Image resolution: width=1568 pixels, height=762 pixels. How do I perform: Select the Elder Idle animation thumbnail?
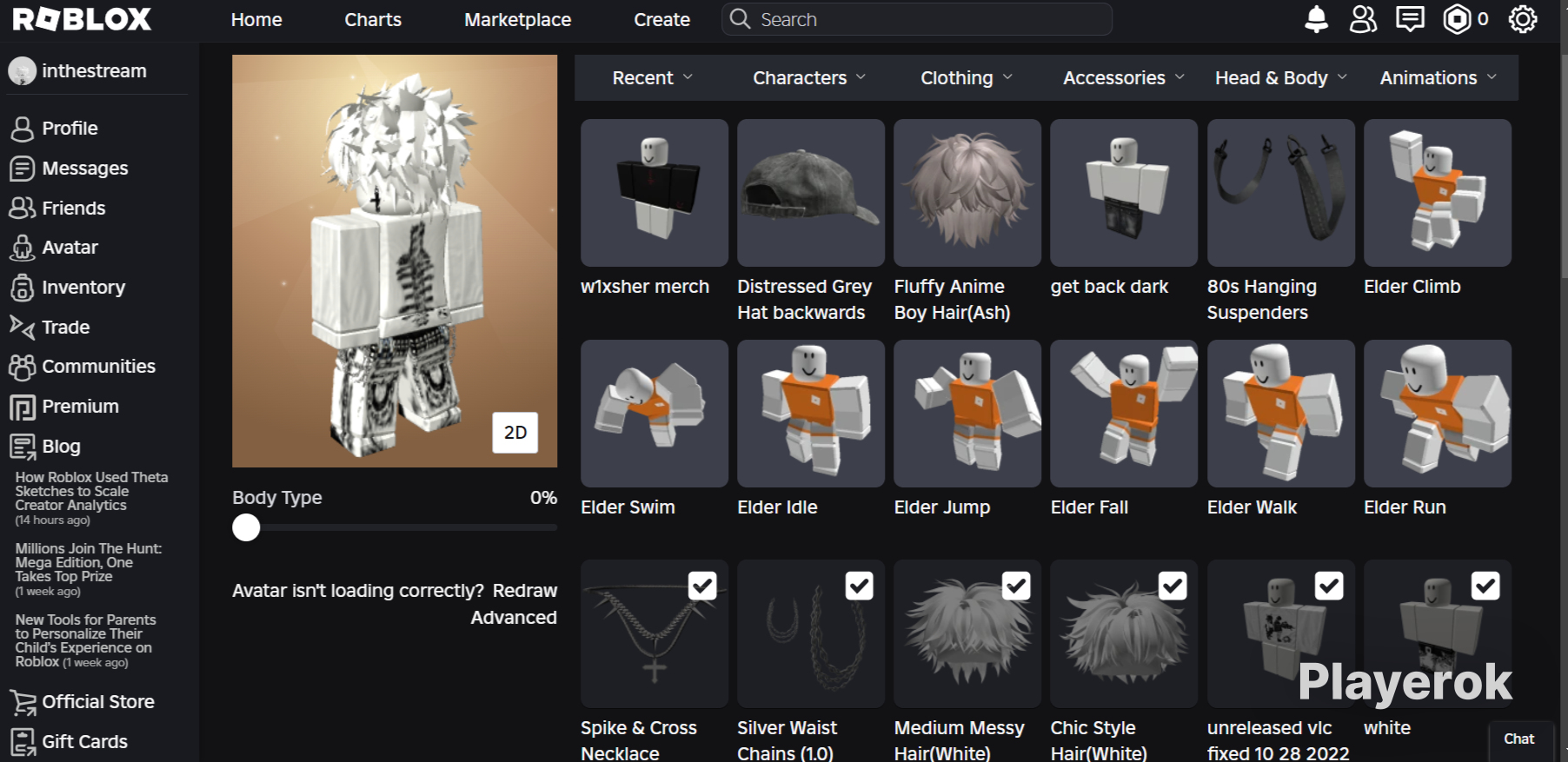coord(811,414)
